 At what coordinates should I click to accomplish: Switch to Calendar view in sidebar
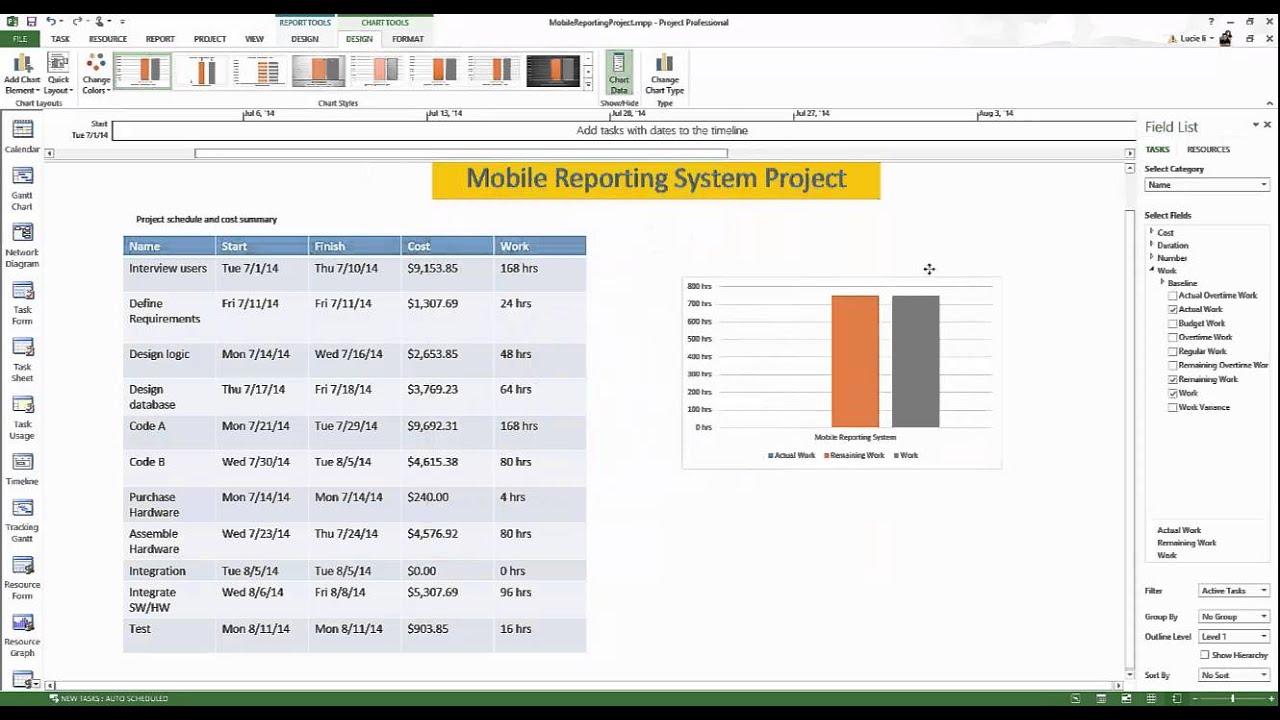(x=22, y=137)
